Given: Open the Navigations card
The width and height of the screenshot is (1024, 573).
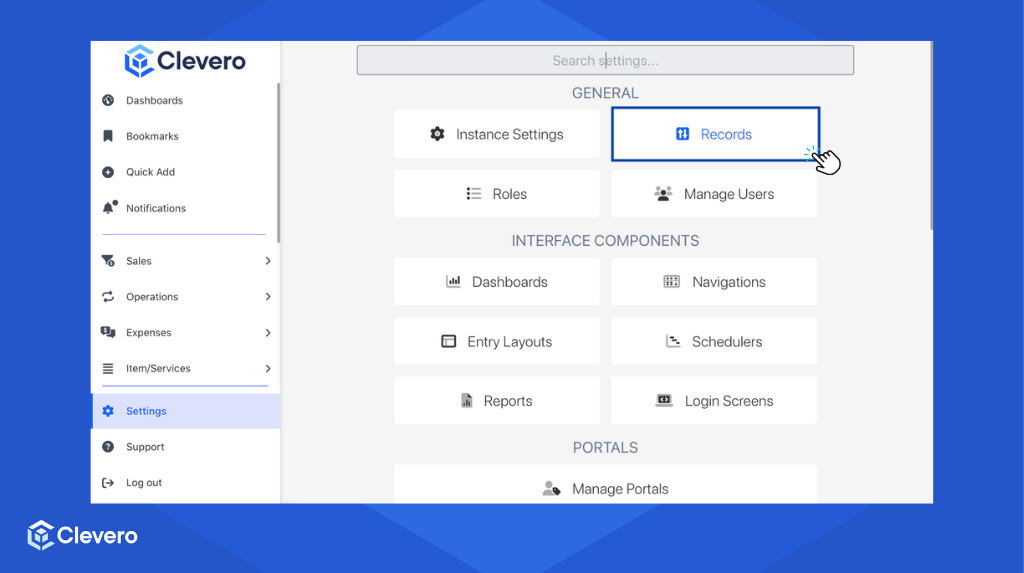Looking at the screenshot, I should 714,282.
